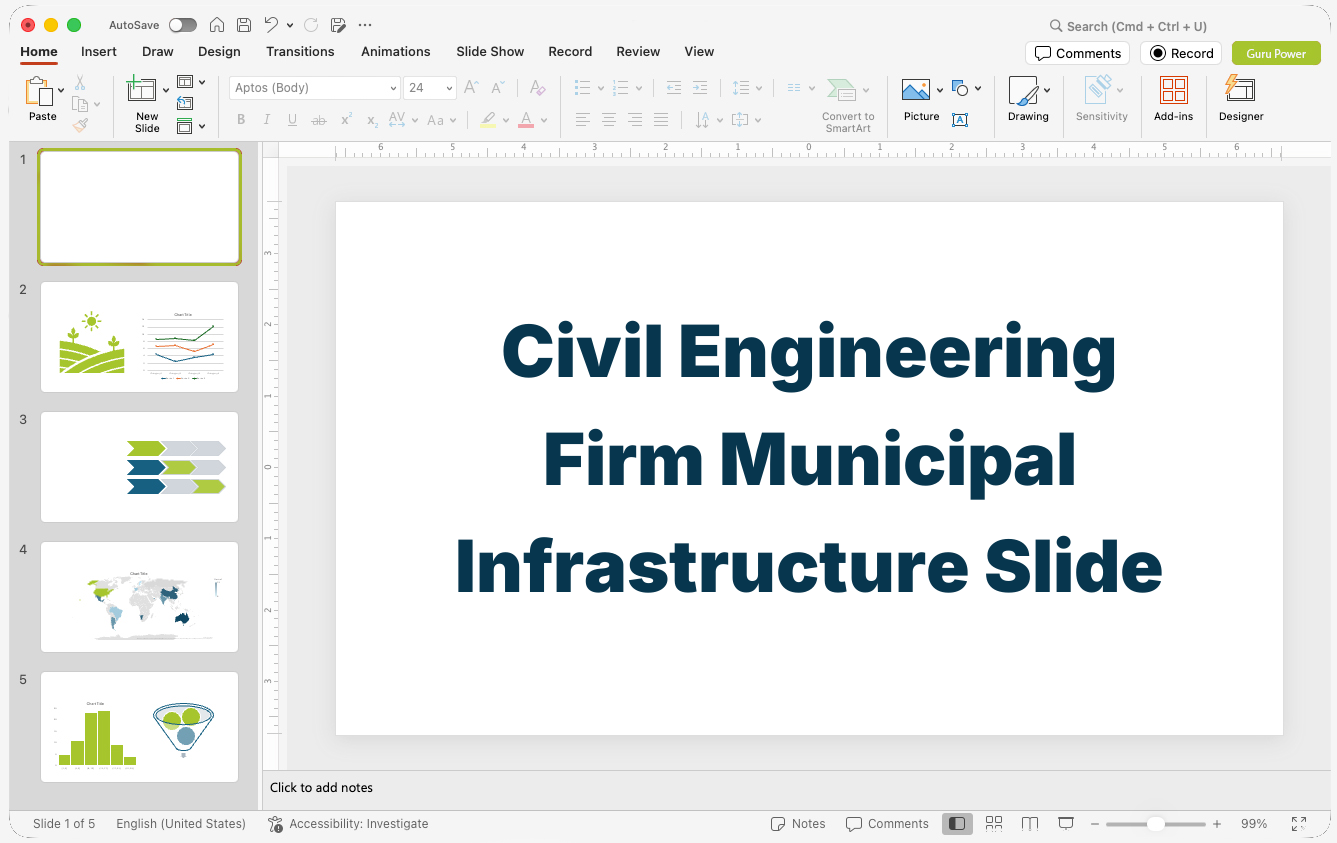
Task: Click the font color red swatch button
Action: pos(526,120)
